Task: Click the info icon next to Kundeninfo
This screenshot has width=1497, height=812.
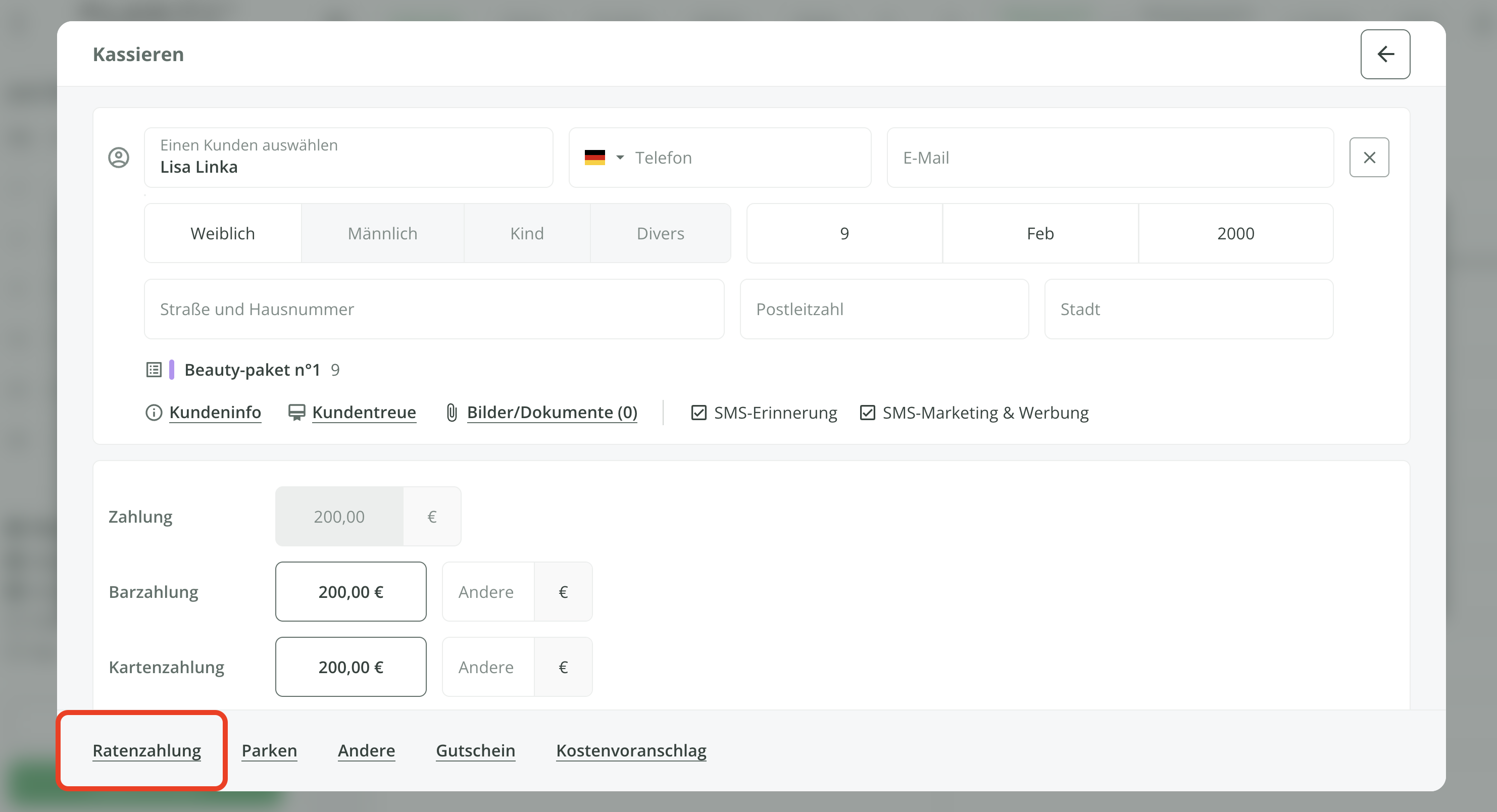Action: click(x=154, y=413)
